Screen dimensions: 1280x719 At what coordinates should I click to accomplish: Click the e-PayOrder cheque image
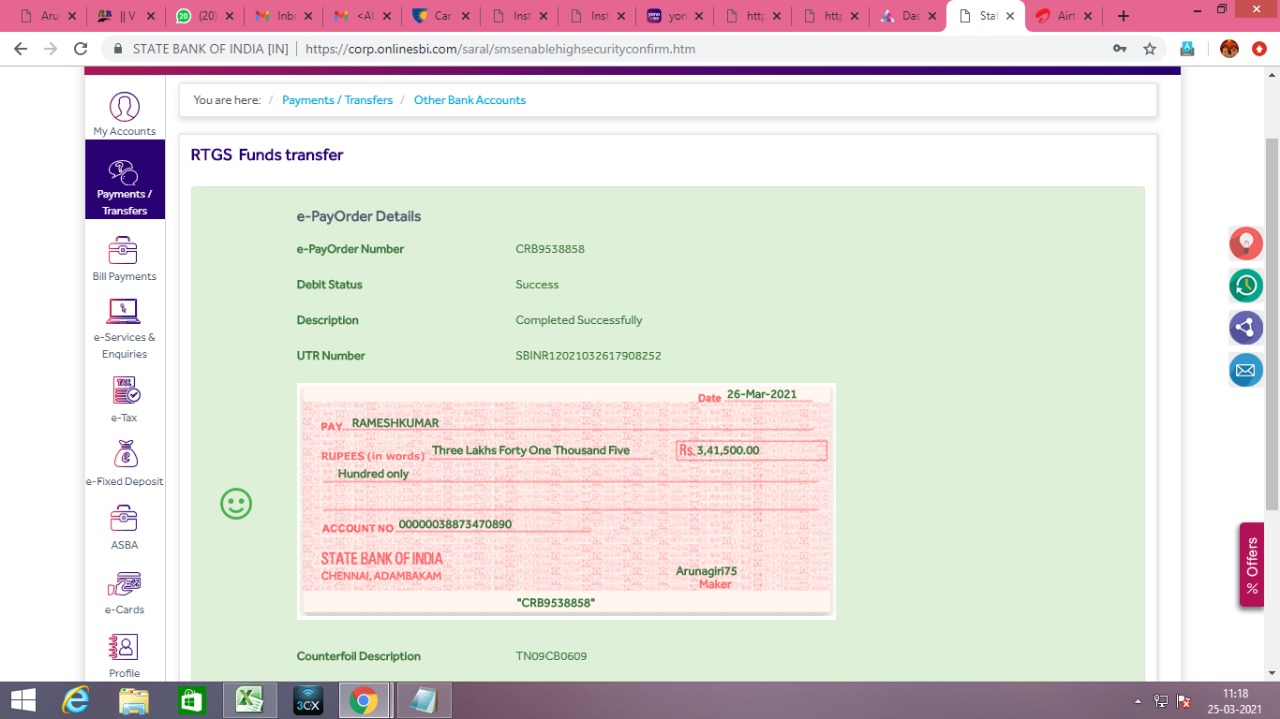pos(566,501)
